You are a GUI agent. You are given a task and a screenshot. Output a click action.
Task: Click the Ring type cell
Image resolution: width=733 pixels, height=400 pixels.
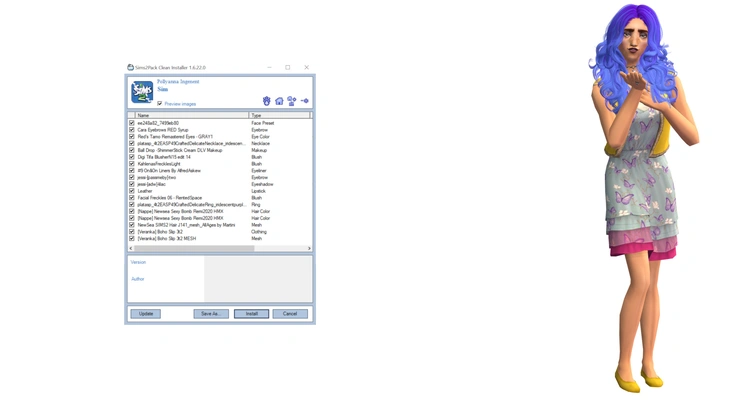pos(256,204)
